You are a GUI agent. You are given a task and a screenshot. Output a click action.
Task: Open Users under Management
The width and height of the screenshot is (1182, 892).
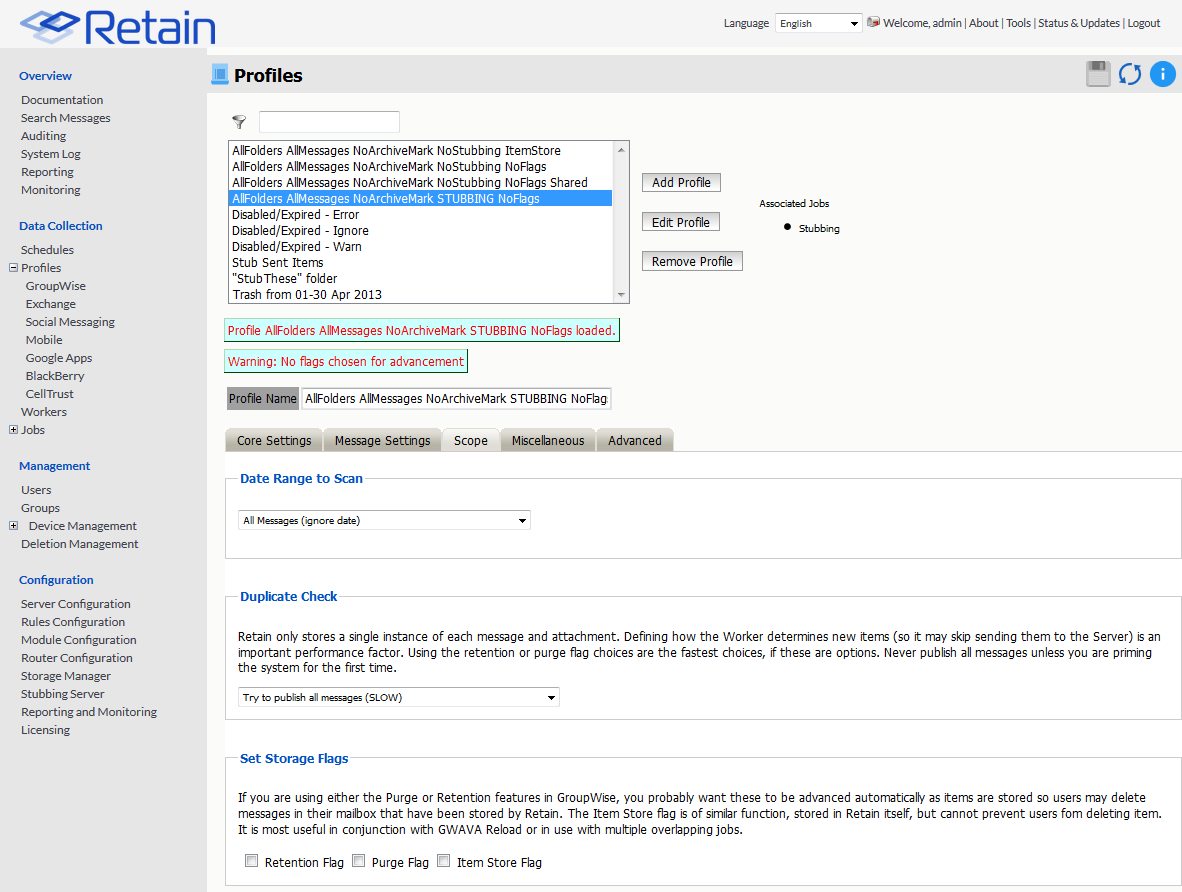tap(36, 490)
